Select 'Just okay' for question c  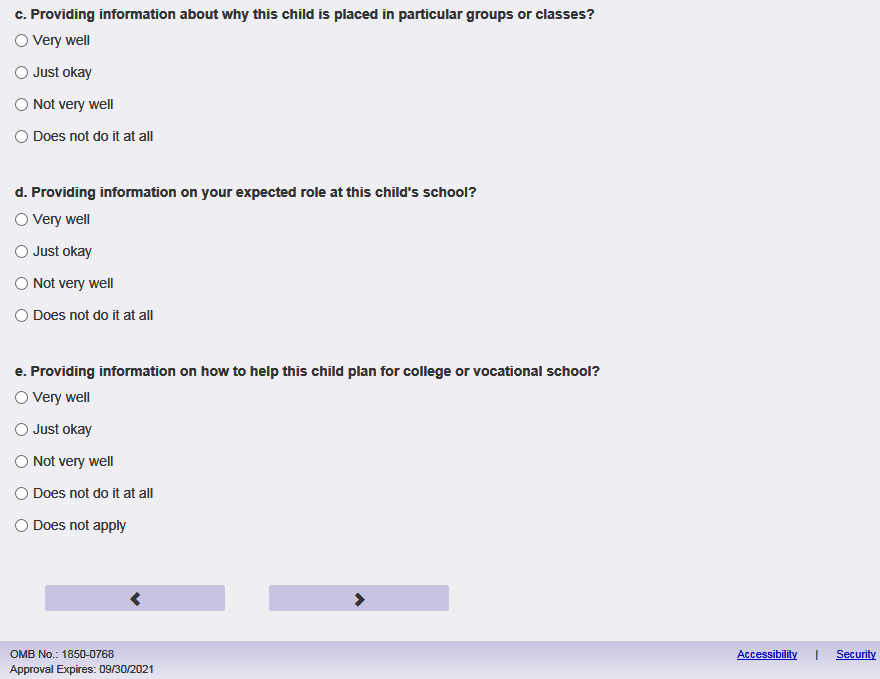click(x=22, y=73)
